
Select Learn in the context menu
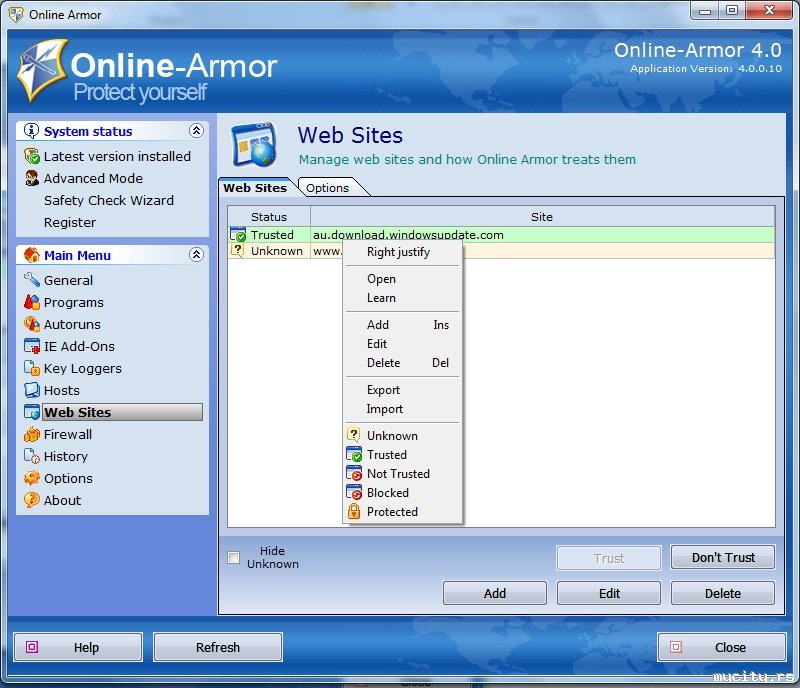click(403, 298)
